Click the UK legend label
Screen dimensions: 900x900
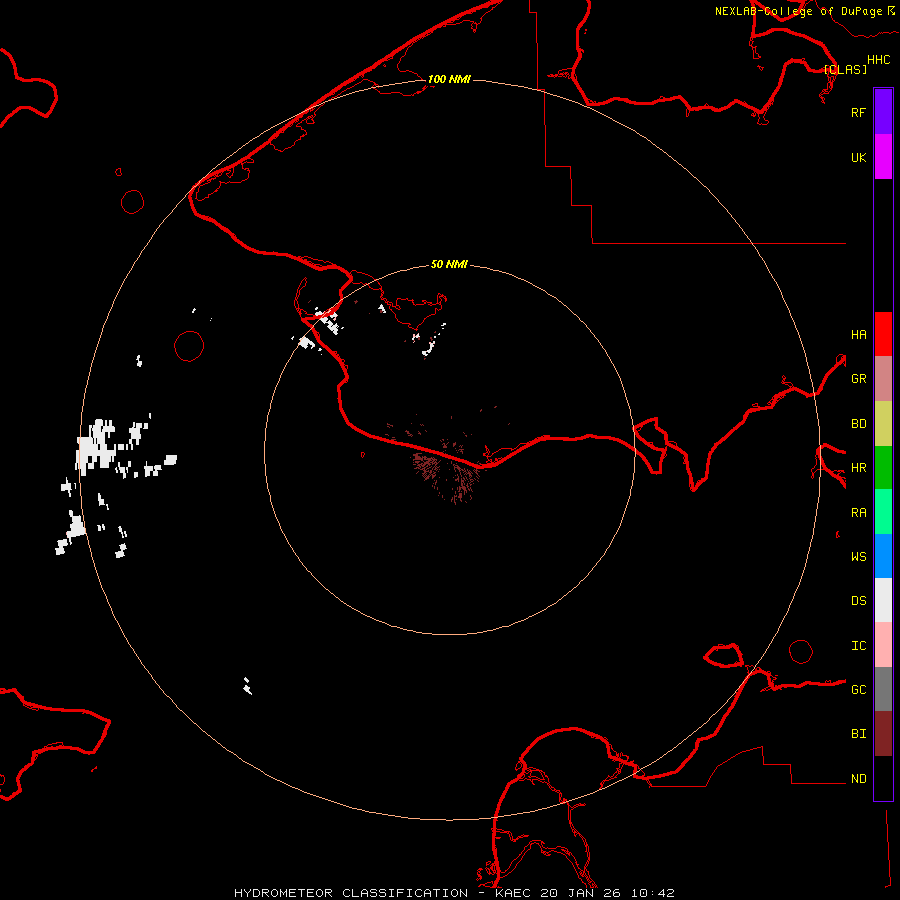point(858,157)
